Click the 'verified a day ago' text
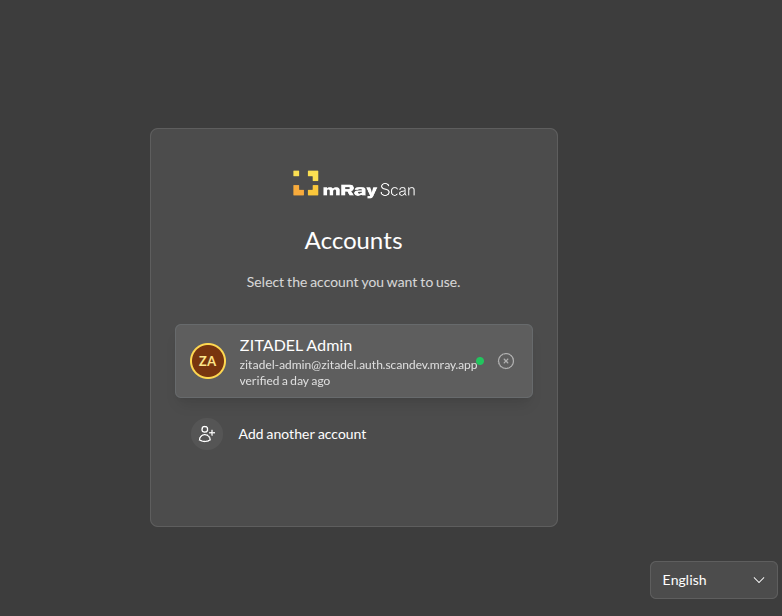The image size is (782, 616). (285, 381)
